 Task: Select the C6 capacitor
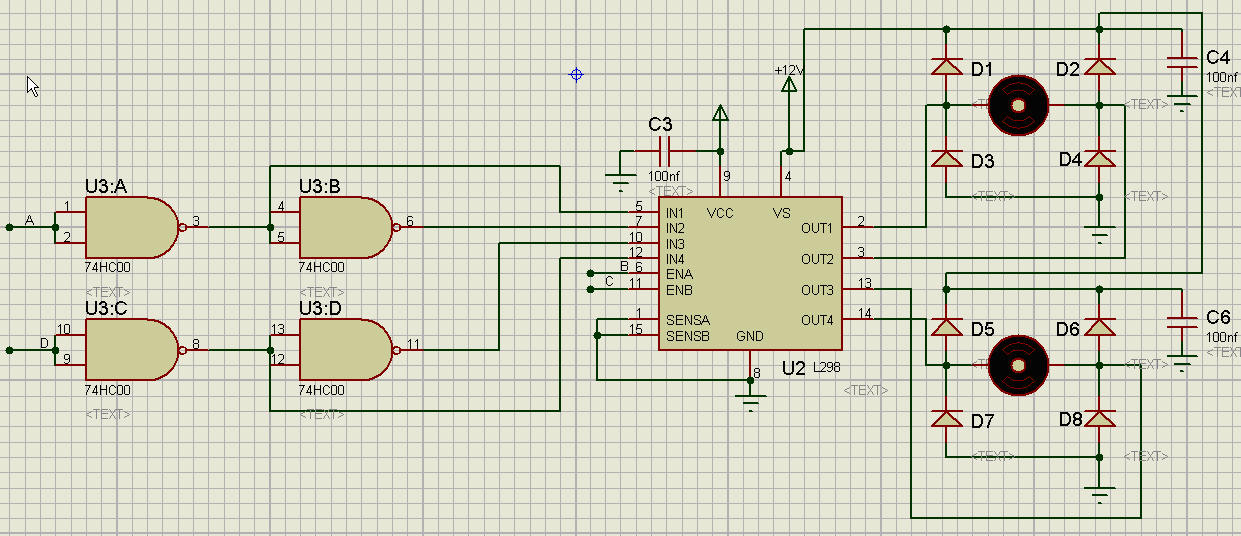click(1183, 322)
